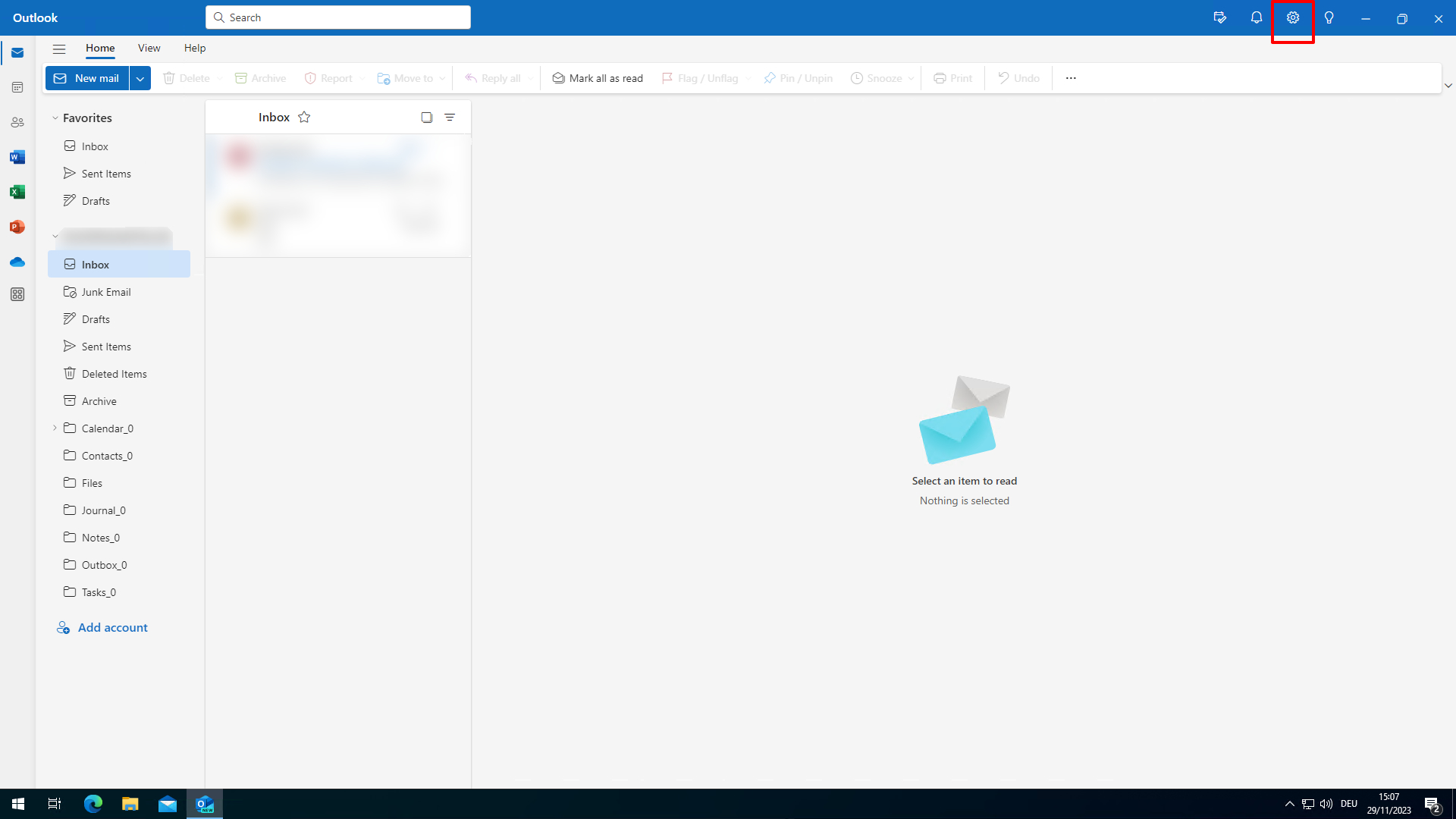The width and height of the screenshot is (1456, 819).
Task: Open the Settings gear icon
Action: tap(1292, 18)
